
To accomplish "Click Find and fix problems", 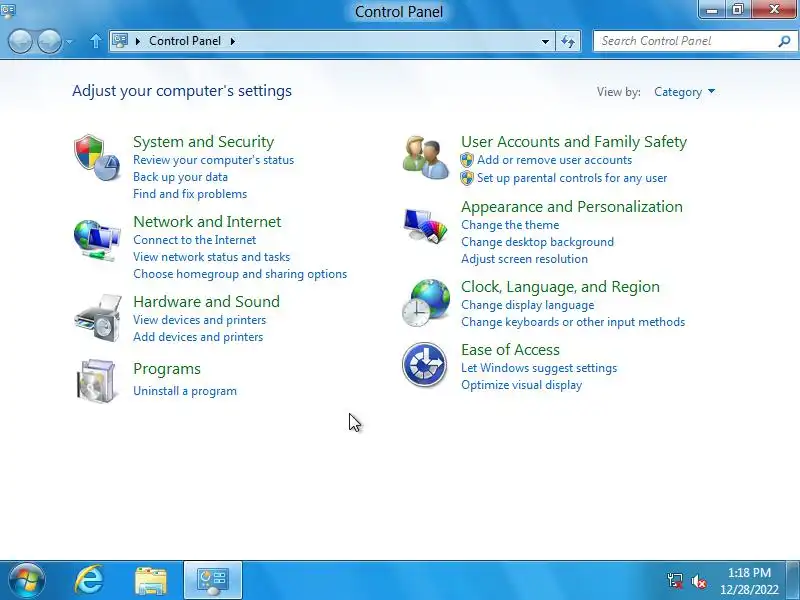I will 190,194.
